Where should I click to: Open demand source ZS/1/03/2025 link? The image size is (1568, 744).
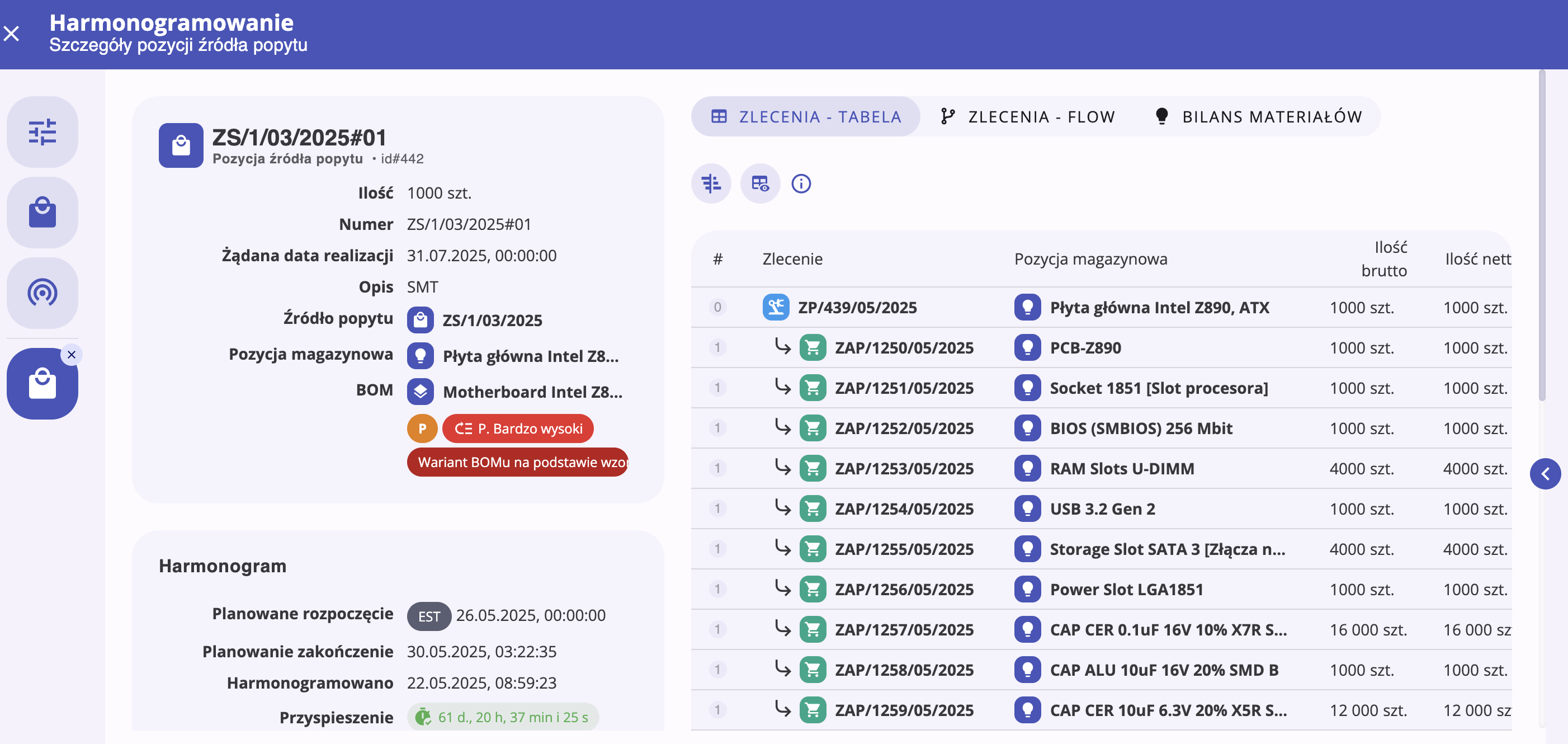pyautogui.click(x=492, y=320)
